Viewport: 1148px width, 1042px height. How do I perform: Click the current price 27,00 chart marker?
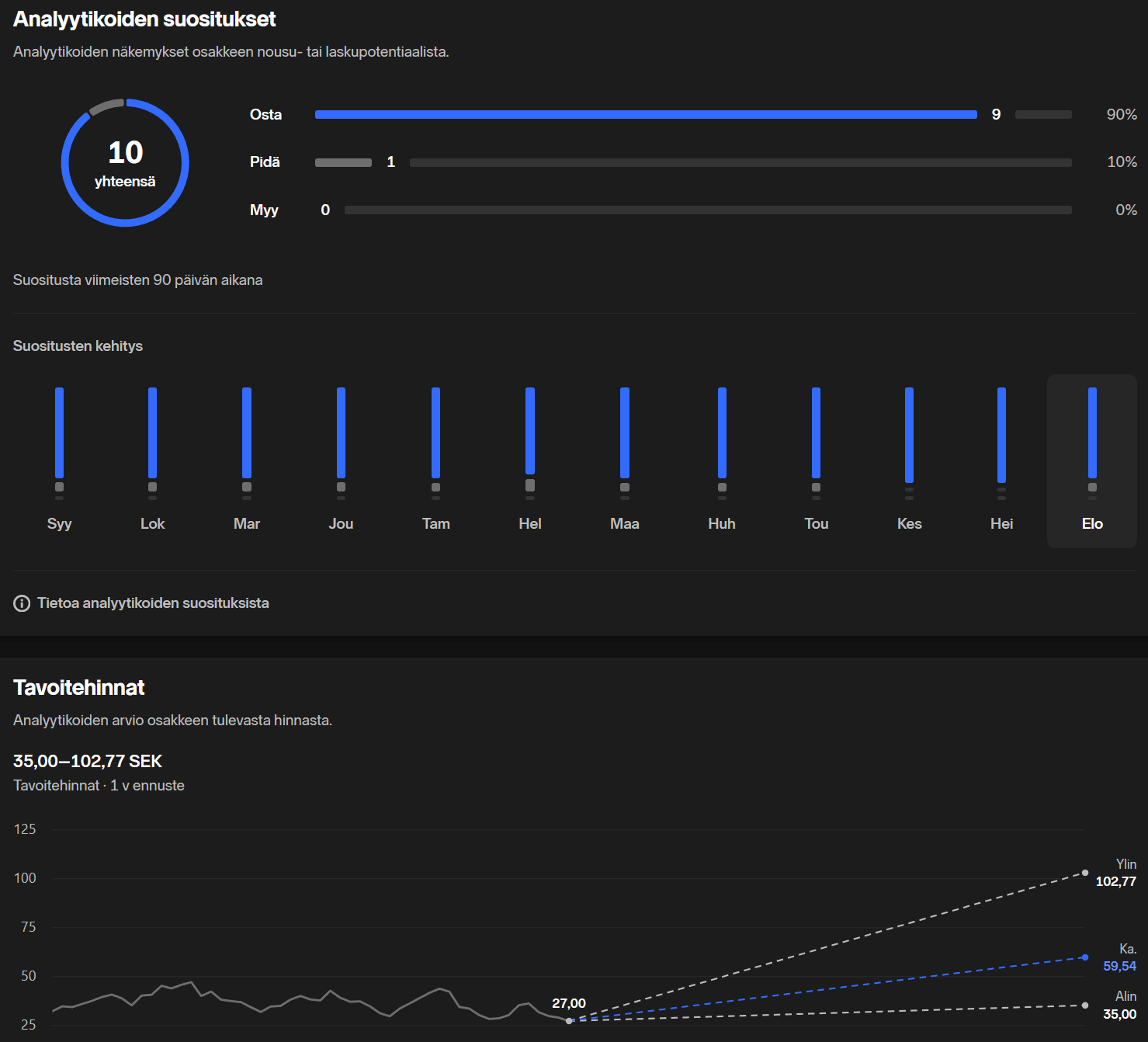569,1020
